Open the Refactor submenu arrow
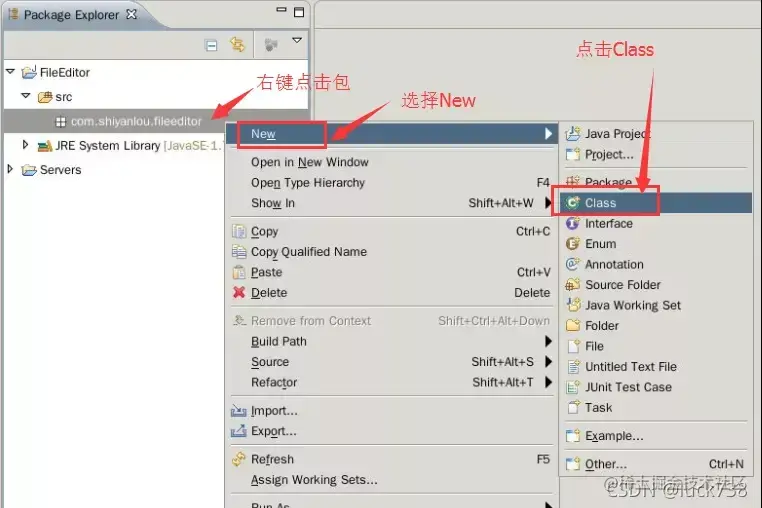This screenshot has height=508, width=762. (x=548, y=382)
